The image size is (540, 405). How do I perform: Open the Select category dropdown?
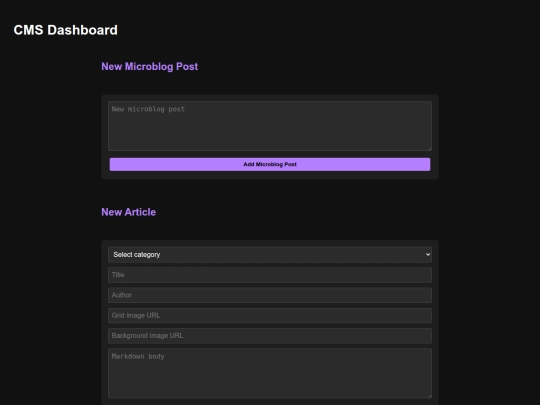270,255
